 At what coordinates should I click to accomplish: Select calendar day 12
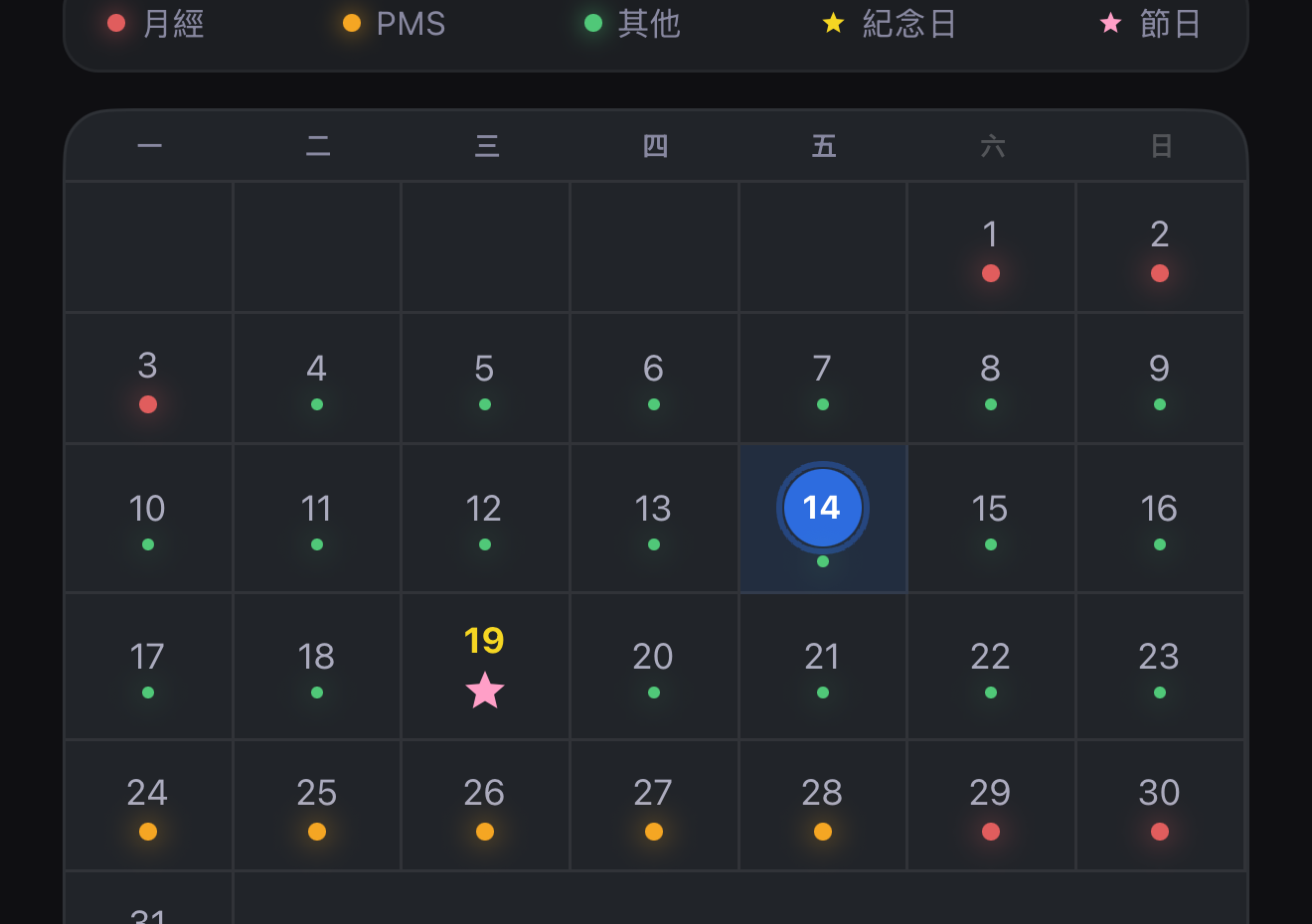[485, 518]
